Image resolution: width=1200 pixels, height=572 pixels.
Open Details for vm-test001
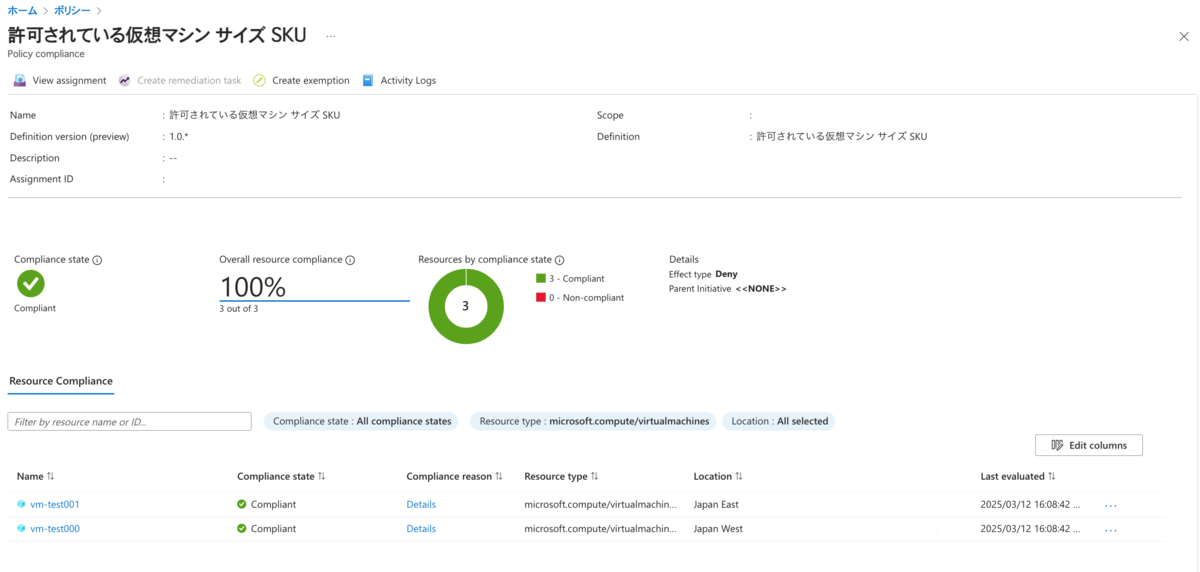click(421, 504)
